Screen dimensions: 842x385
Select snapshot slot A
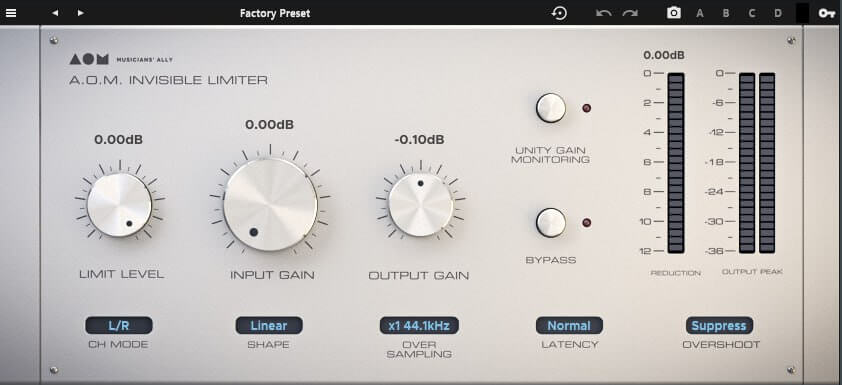(x=700, y=13)
